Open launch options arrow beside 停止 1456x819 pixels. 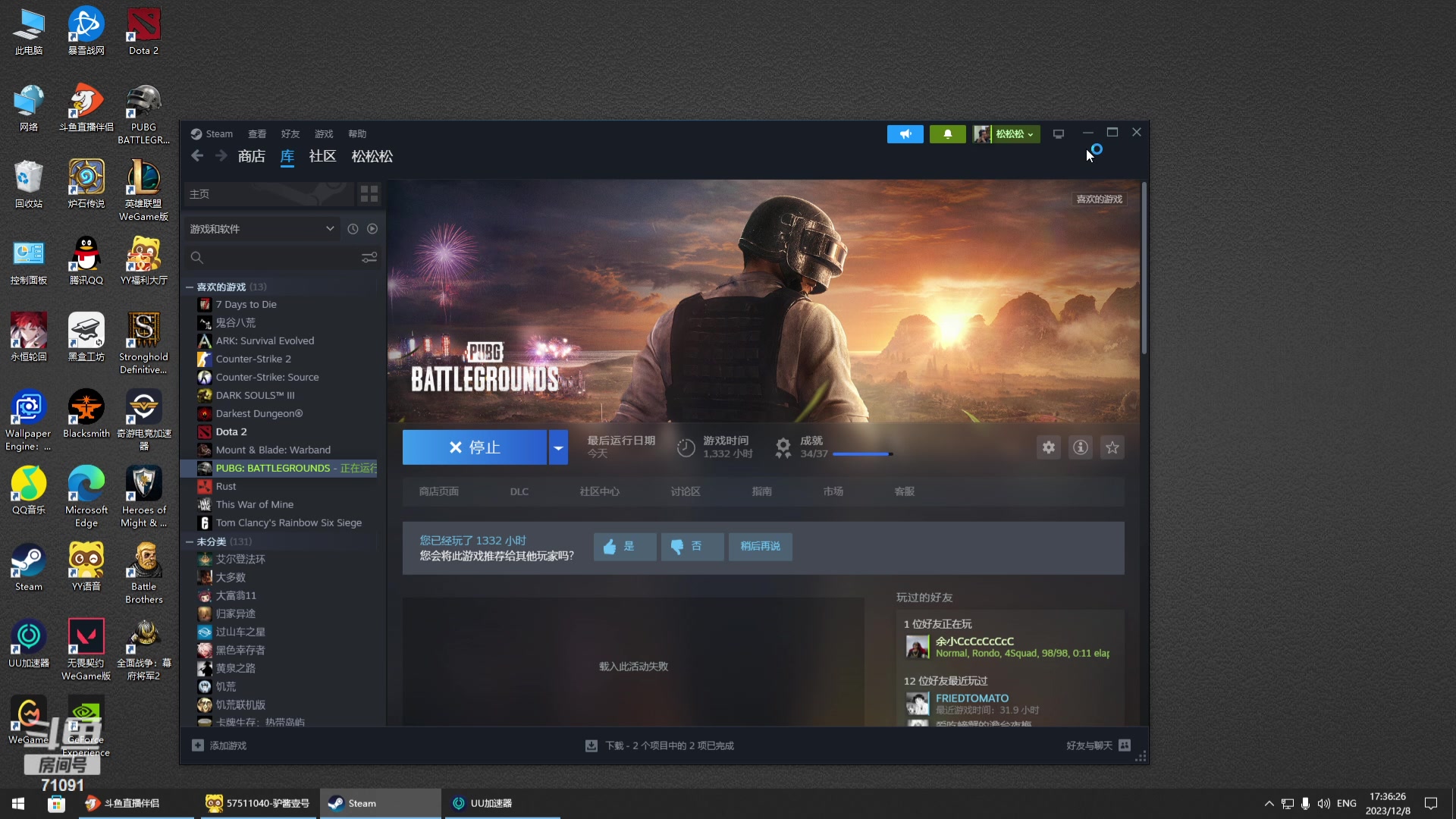tap(558, 447)
